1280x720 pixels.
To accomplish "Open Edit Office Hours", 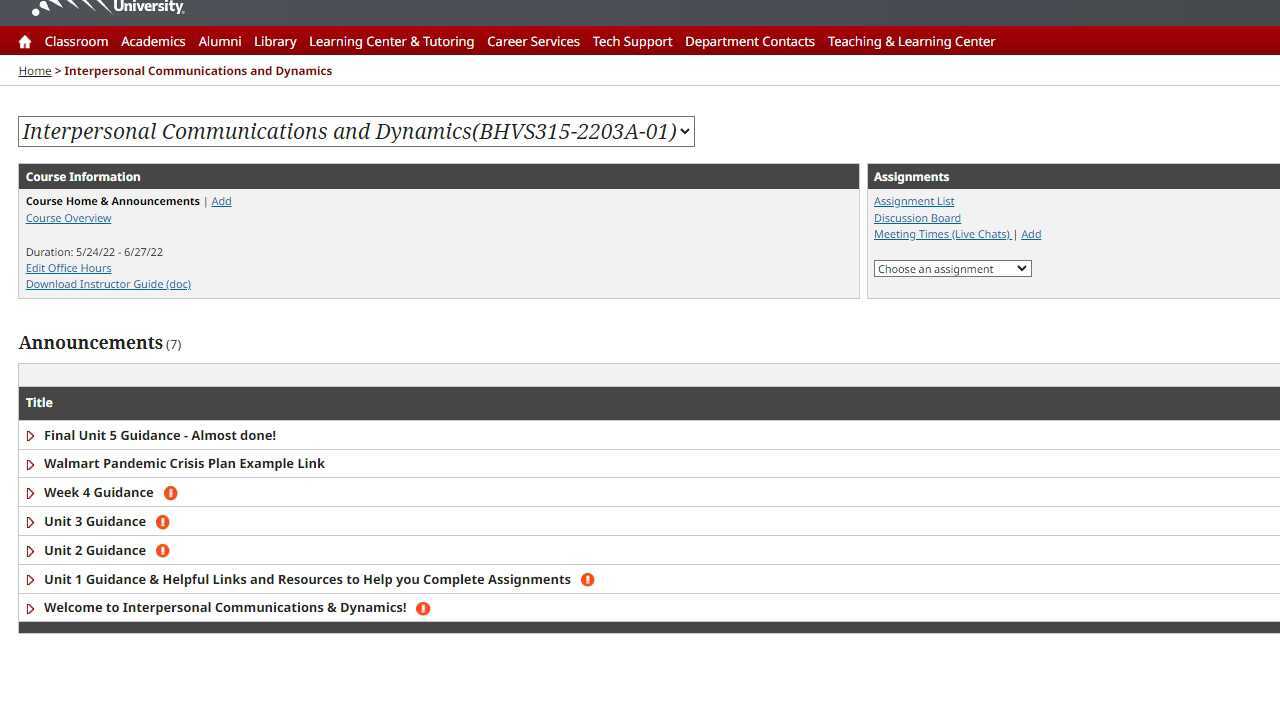I will 68,268.
